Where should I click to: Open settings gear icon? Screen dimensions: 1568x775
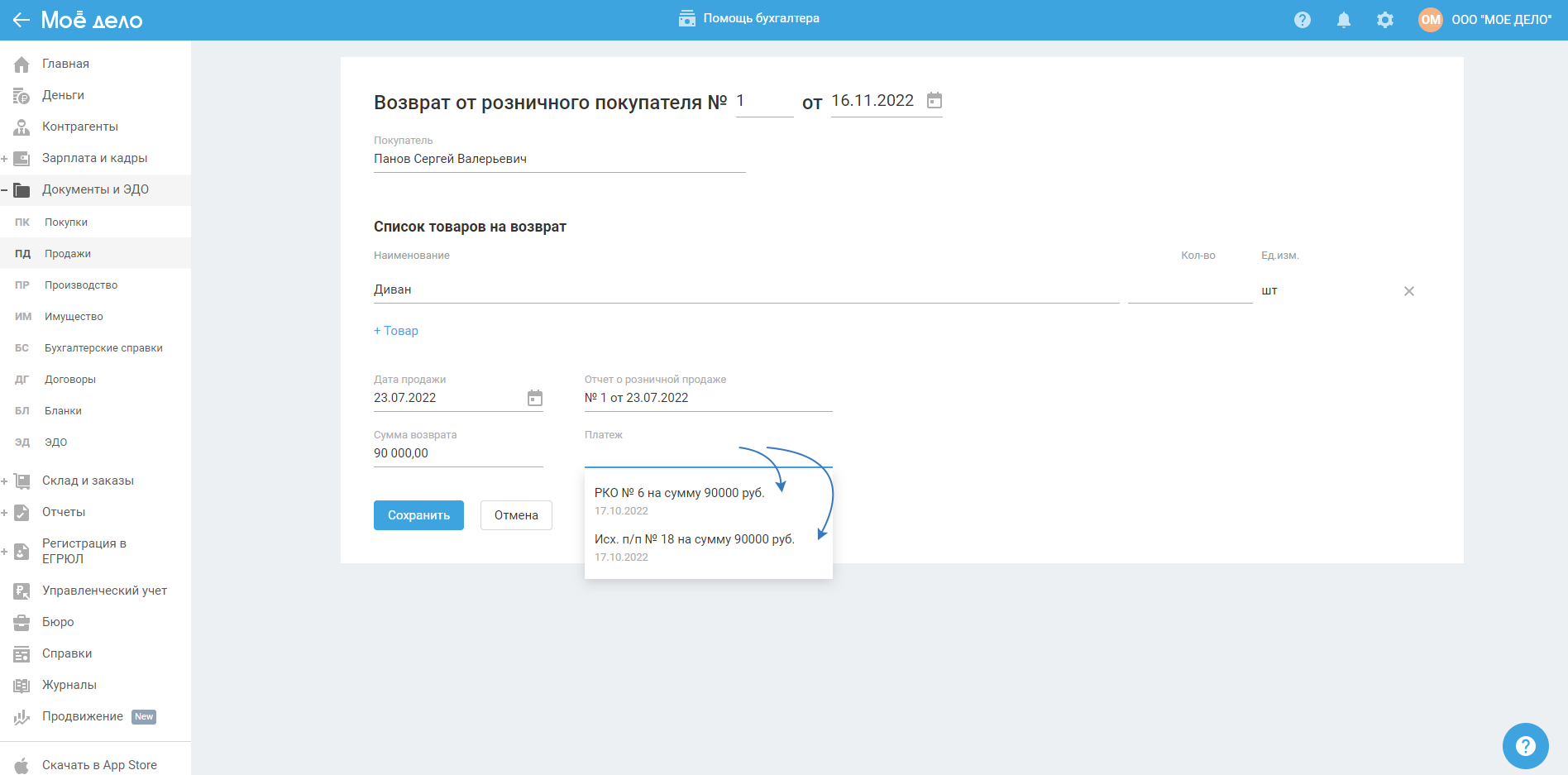click(x=1385, y=20)
